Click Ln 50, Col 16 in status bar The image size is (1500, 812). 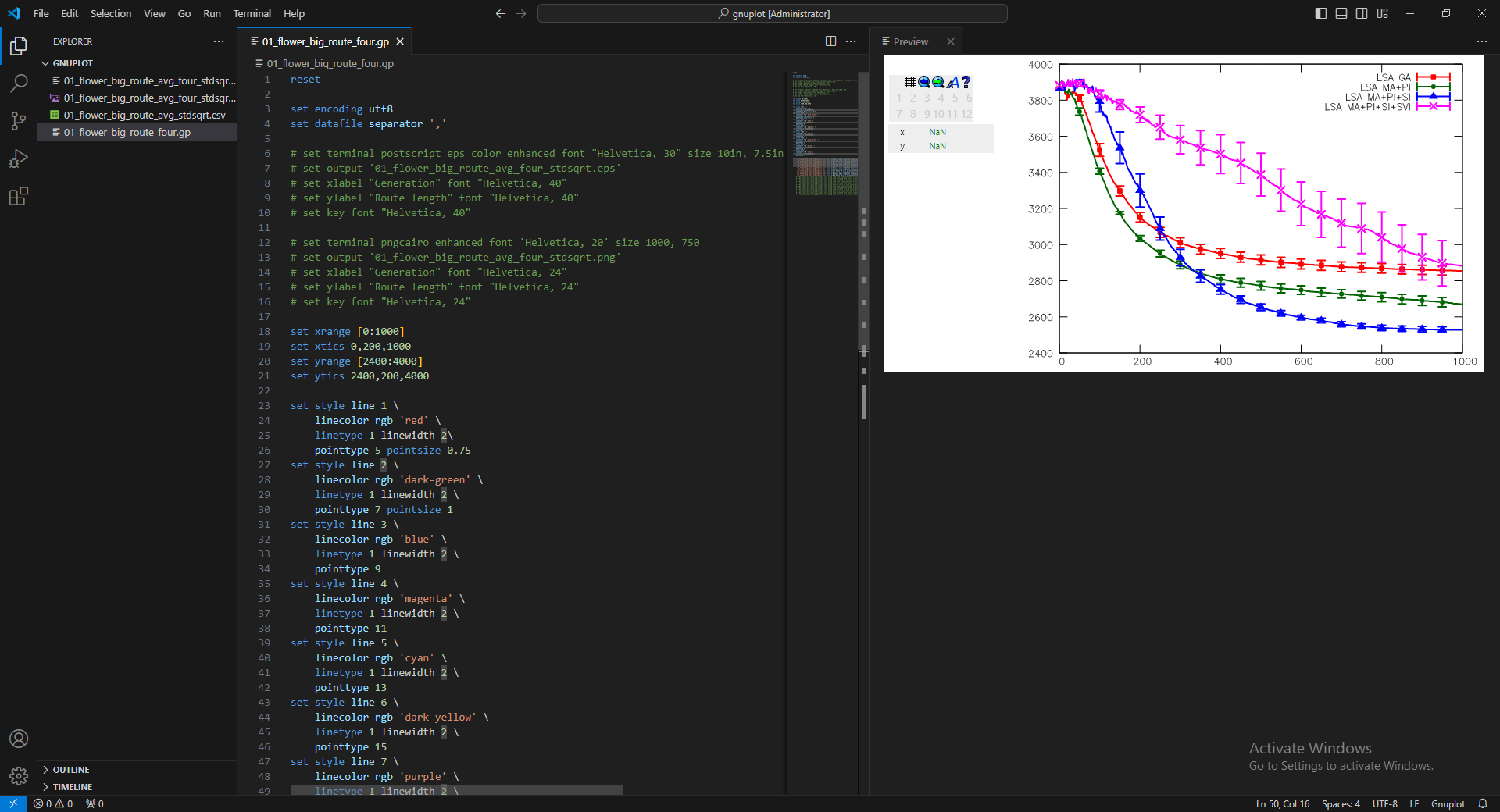tap(1283, 803)
